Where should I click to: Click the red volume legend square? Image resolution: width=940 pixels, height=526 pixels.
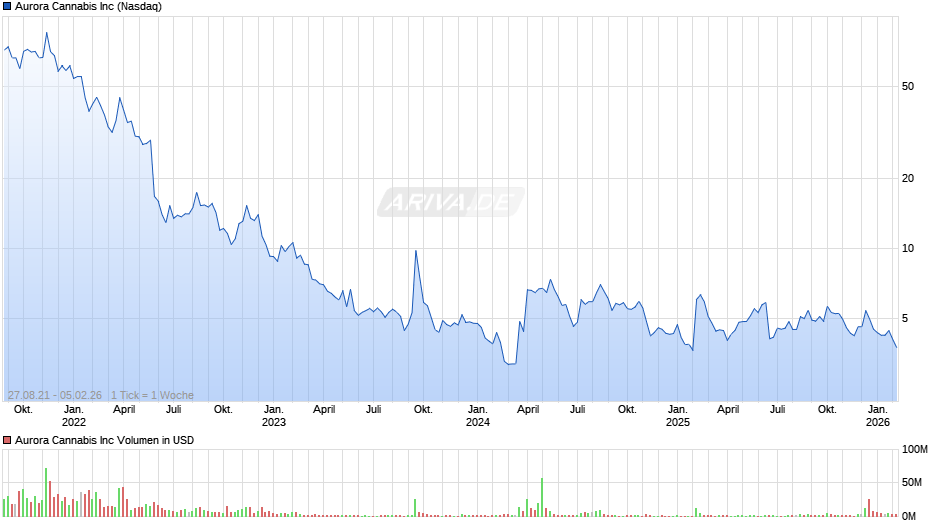click(x=7, y=440)
